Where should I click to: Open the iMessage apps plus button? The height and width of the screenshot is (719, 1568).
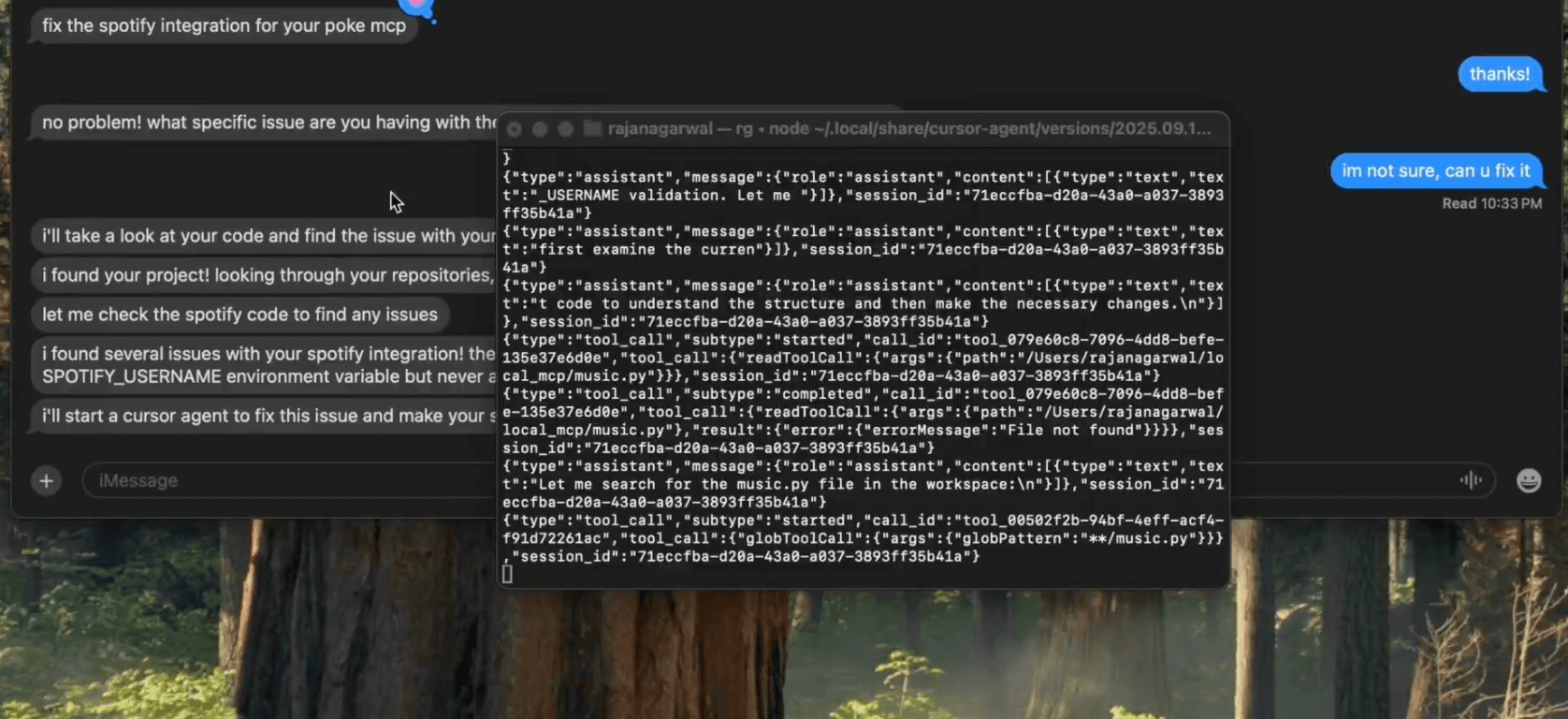pos(46,481)
